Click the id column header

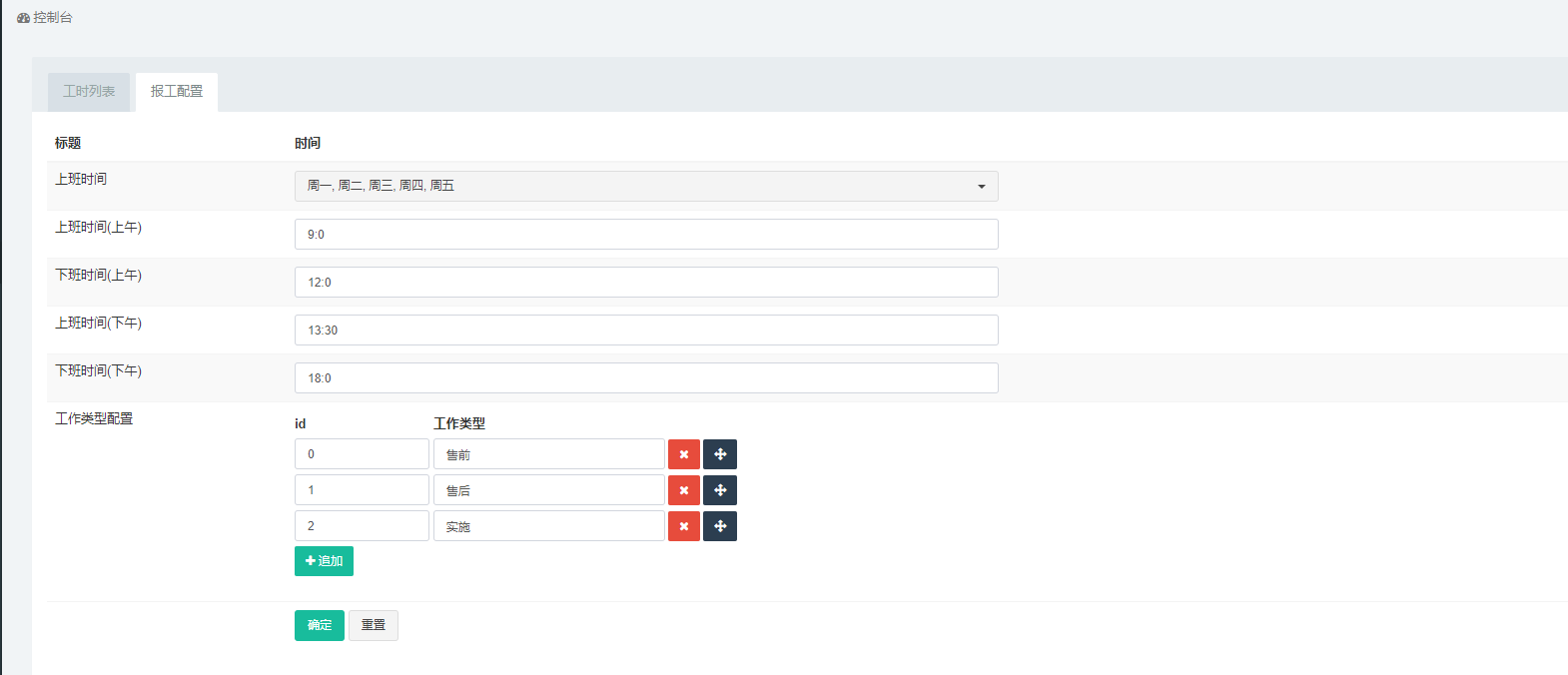tap(300, 423)
